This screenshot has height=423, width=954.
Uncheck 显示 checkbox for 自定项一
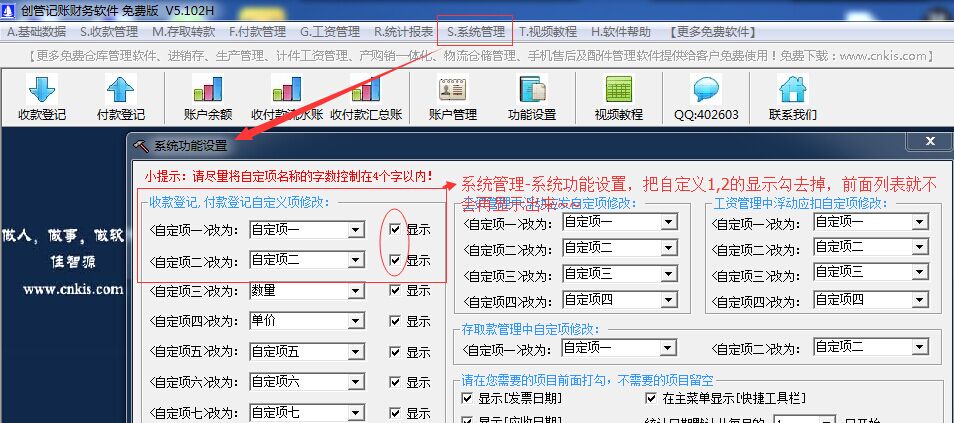pyautogui.click(x=396, y=229)
